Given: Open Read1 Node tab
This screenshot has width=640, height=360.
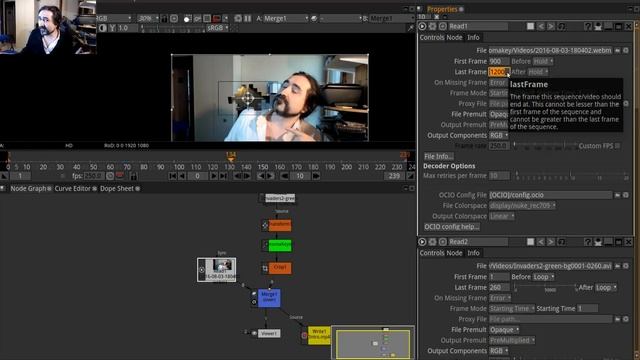Looking at the screenshot, I should [454, 37].
